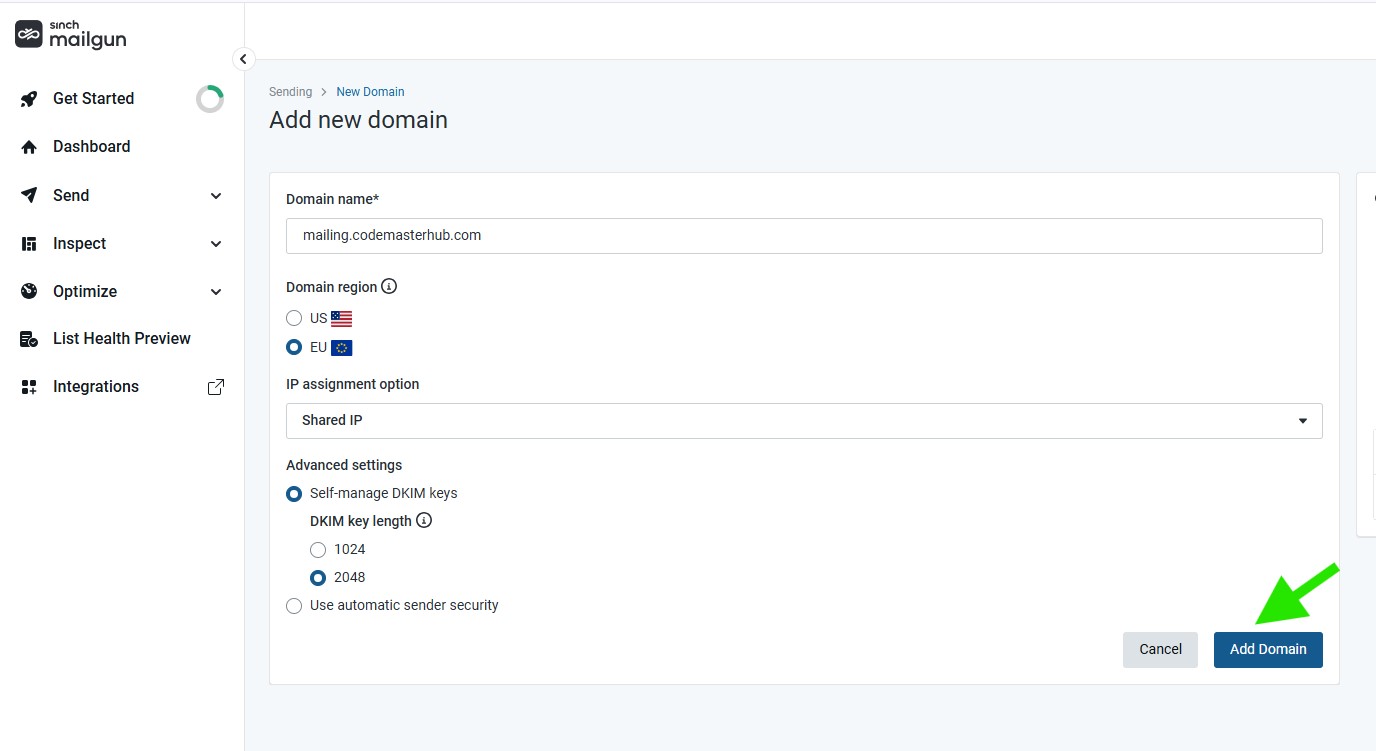1376x751 pixels.
Task: Choose 1024 DKIM key length
Action: (x=318, y=549)
